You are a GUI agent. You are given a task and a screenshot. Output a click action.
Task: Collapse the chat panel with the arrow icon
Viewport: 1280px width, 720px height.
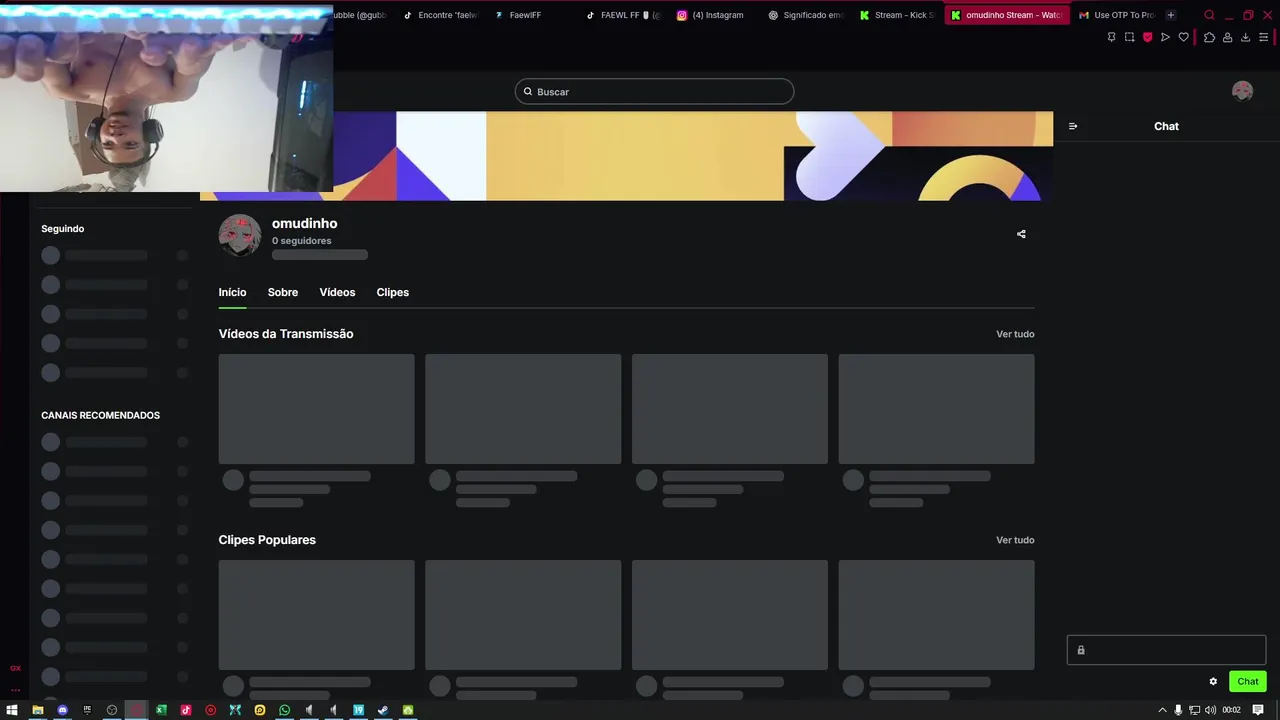[x=1073, y=126]
